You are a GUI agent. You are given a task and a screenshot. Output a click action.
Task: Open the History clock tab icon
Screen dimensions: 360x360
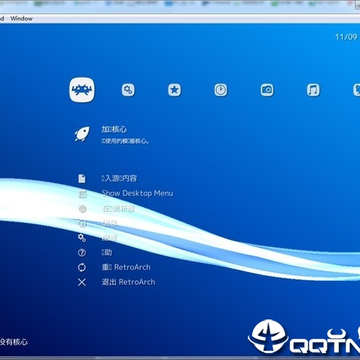click(x=221, y=90)
